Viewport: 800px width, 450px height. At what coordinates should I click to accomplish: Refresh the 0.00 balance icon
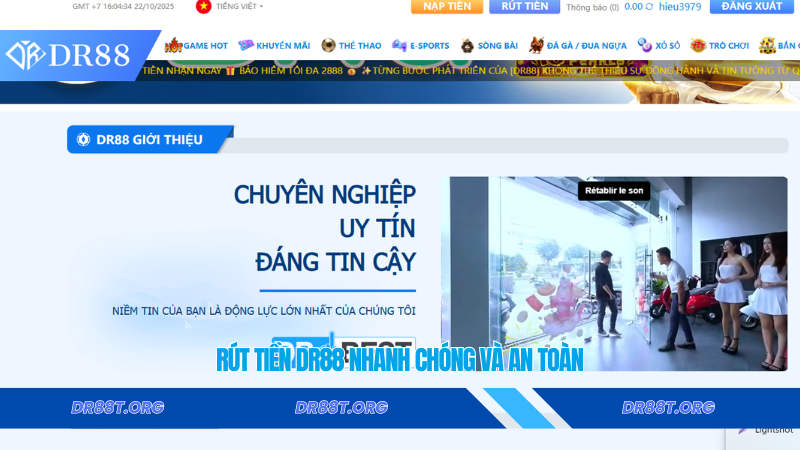click(649, 7)
